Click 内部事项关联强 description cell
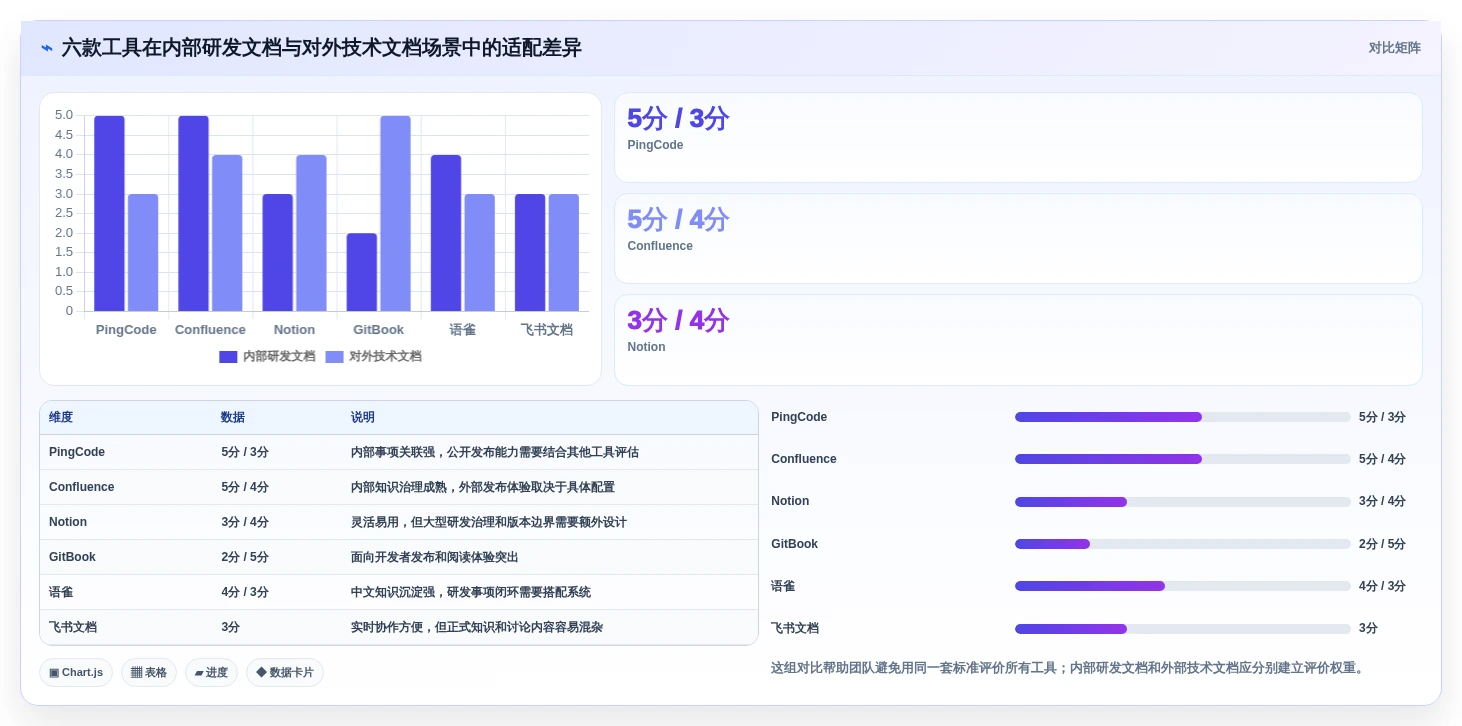This screenshot has height=726, width=1462. click(x=495, y=452)
